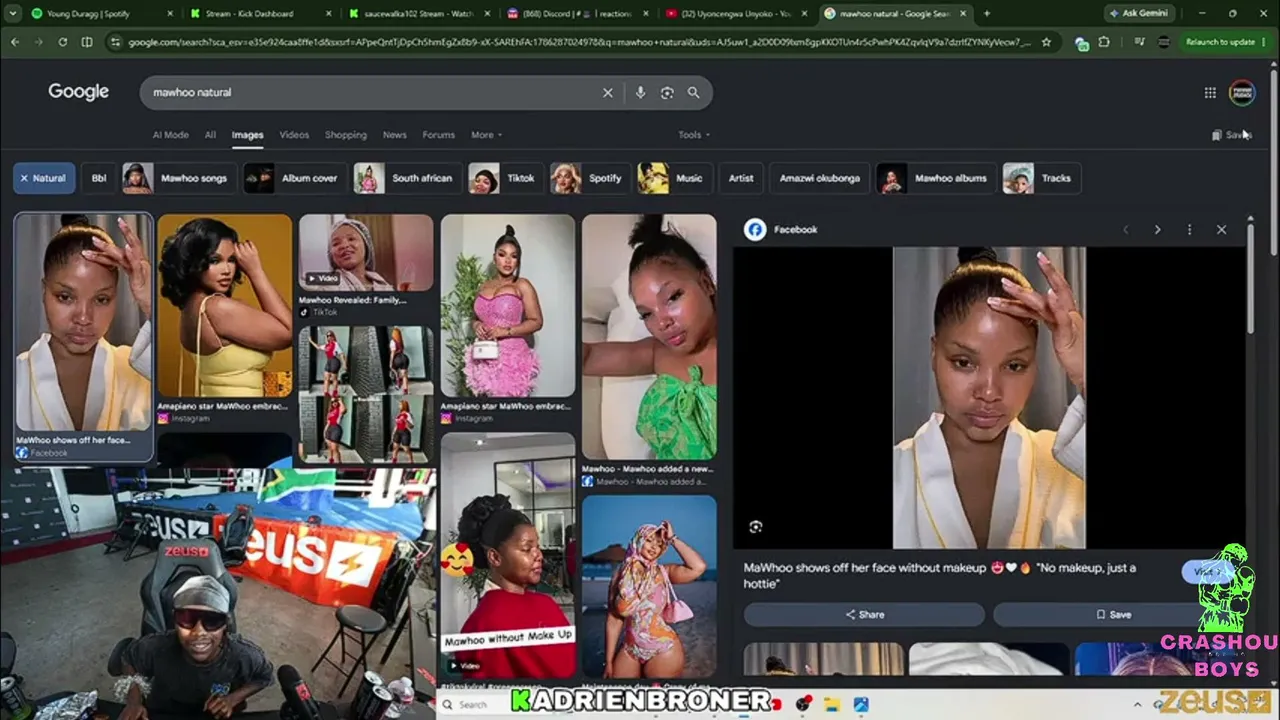
Task: Open the Mawhoo Revealed TikTok video thumbnail
Action: [366, 252]
